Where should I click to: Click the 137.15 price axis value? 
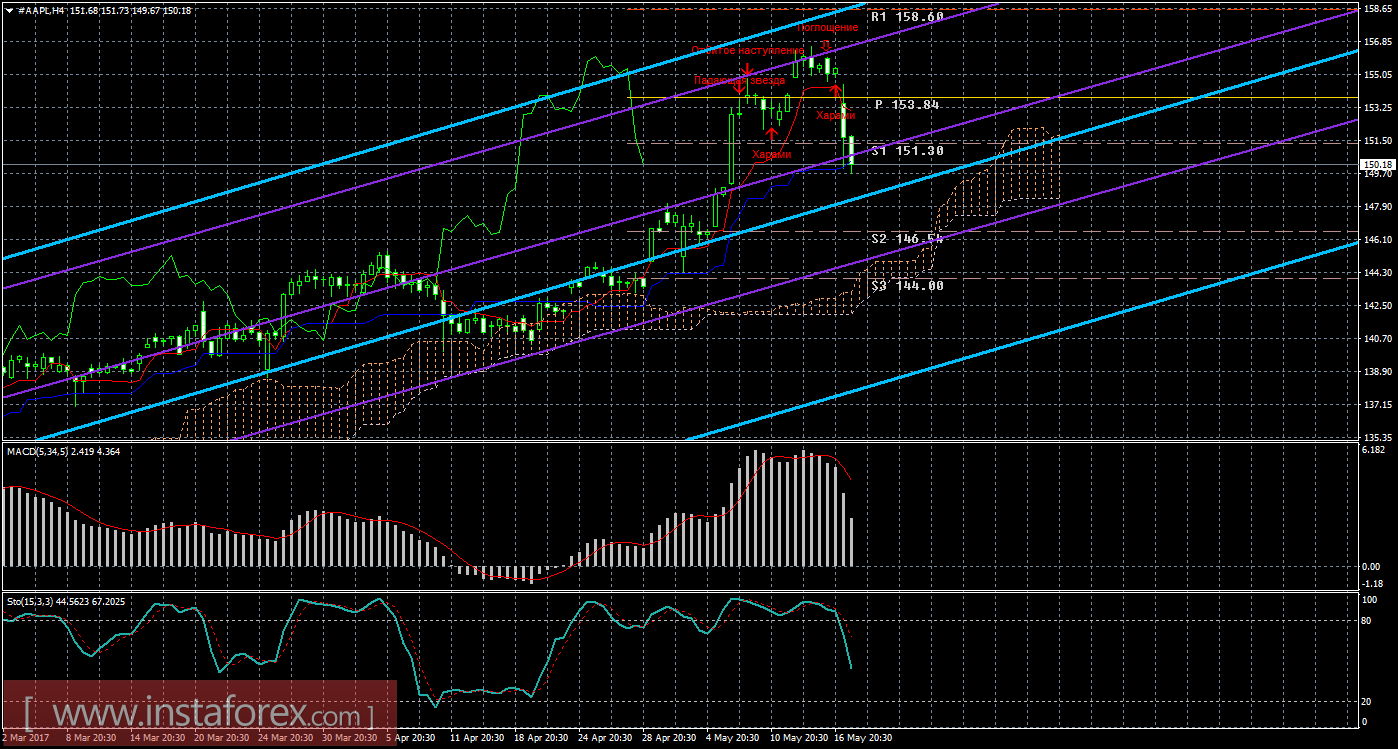(1378, 405)
